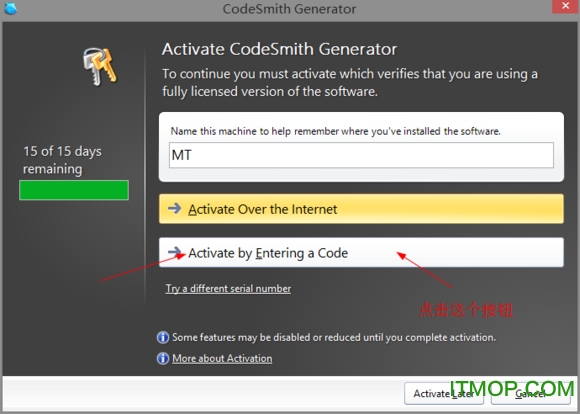Screen dimensions: 580x414
Task: Click the info icon beside 'Some features may be disabled'
Action: [163, 337]
